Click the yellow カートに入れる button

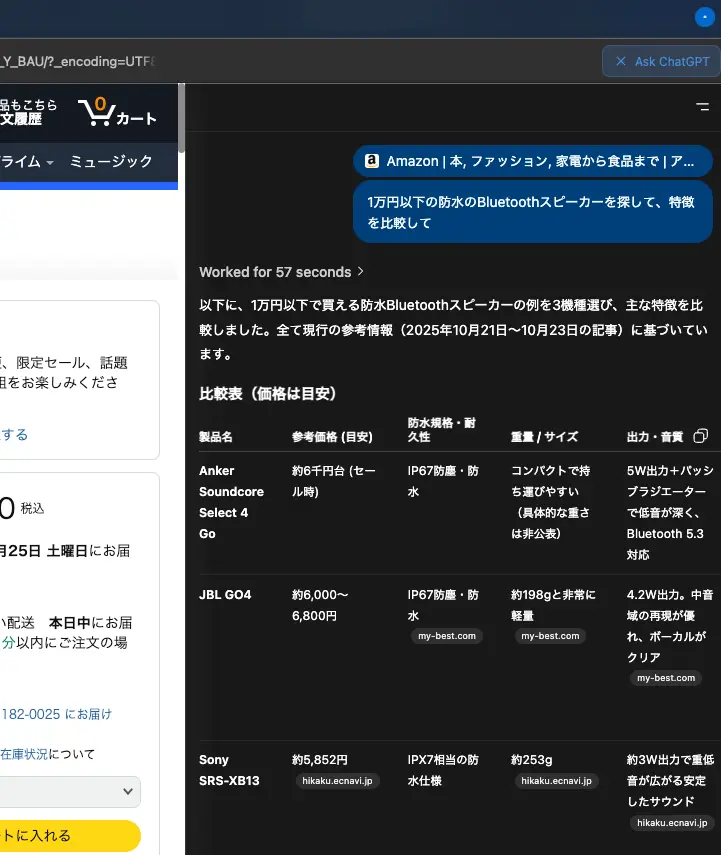[x=70, y=835]
